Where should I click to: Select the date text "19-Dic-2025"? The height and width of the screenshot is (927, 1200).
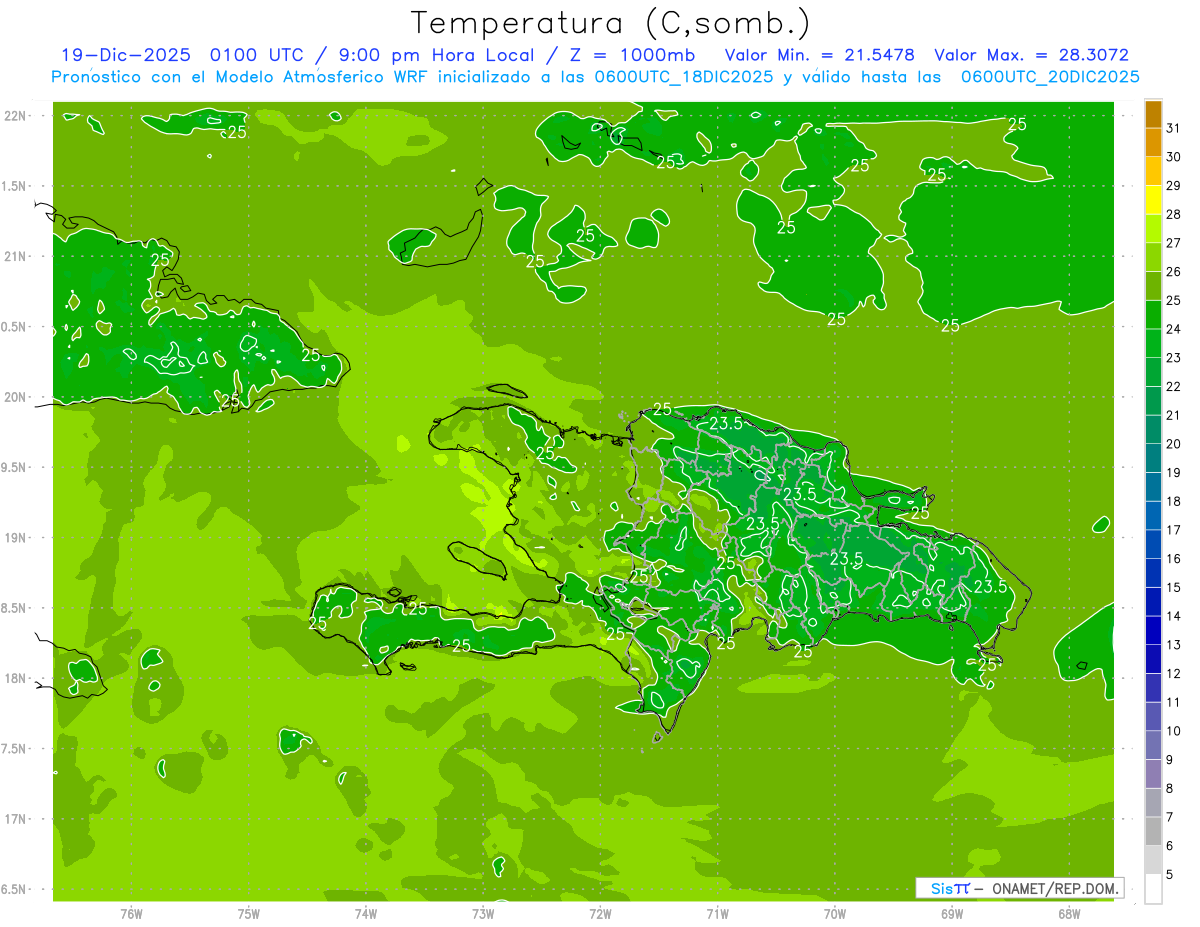click(127, 55)
